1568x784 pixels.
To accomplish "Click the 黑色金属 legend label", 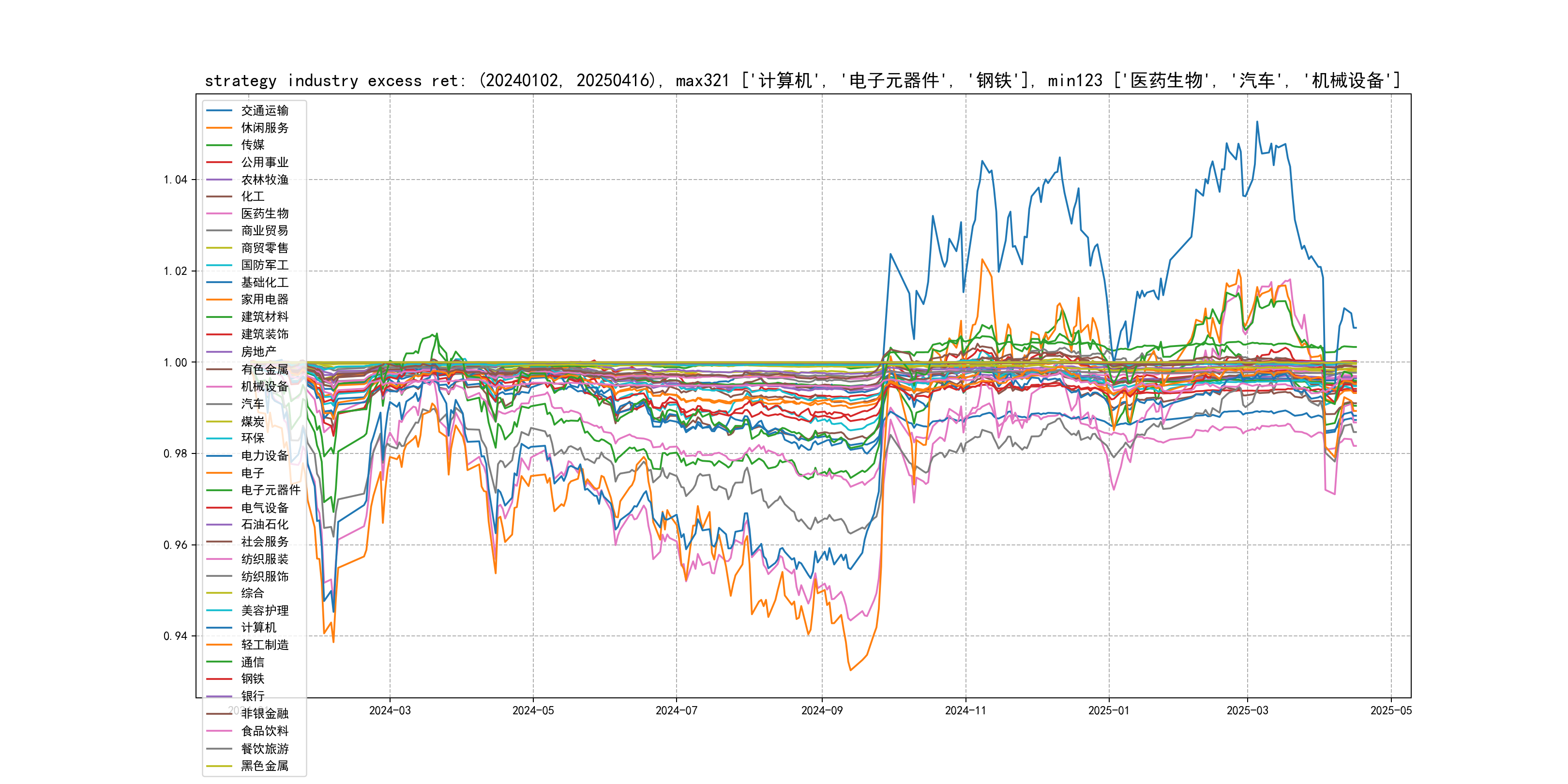I will click(x=264, y=766).
